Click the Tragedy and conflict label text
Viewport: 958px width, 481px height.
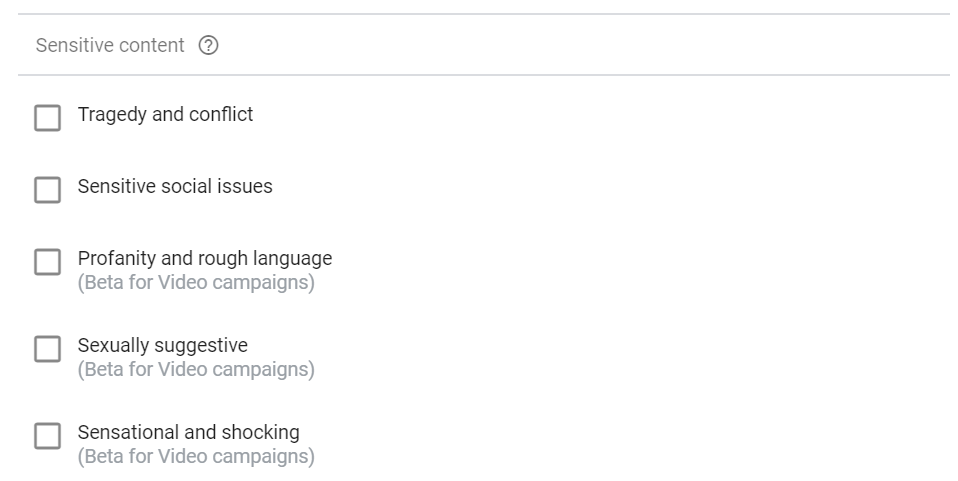coord(165,114)
